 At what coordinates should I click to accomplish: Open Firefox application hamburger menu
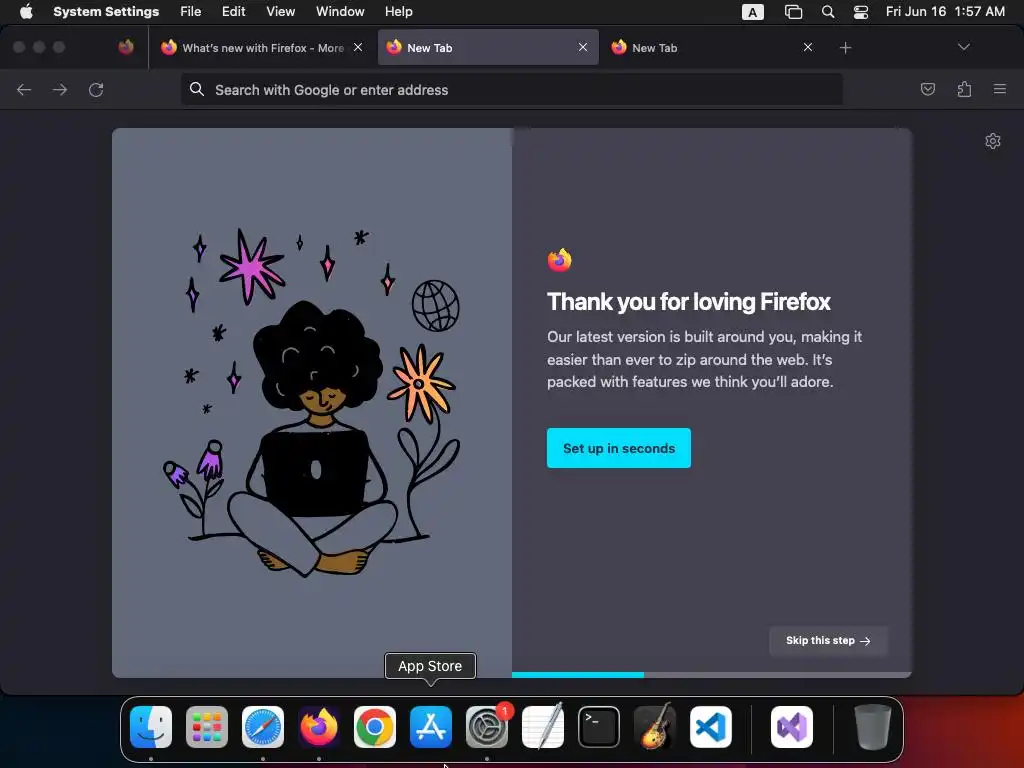pyautogui.click(x=1000, y=89)
